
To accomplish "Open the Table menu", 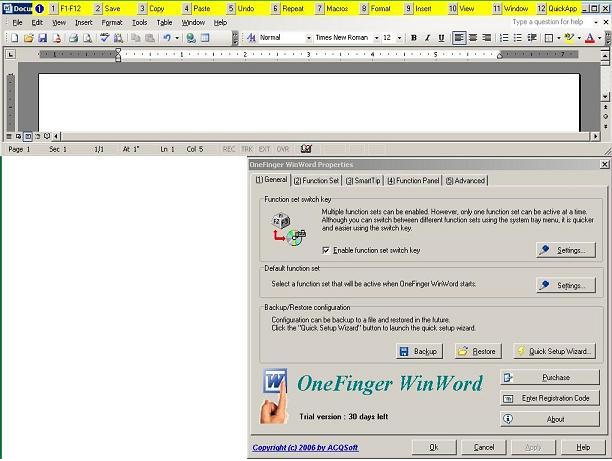I will coord(164,23).
